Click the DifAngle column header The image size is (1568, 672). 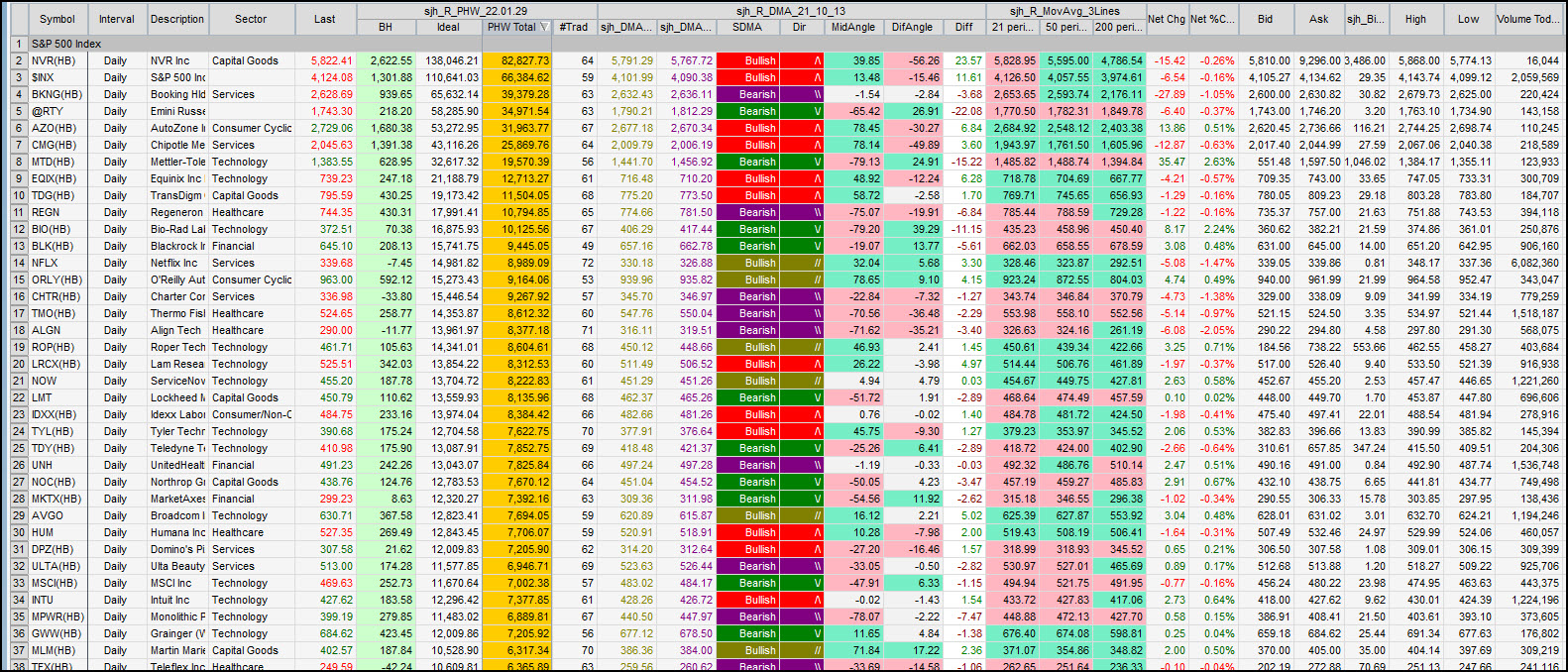(x=912, y=27)
